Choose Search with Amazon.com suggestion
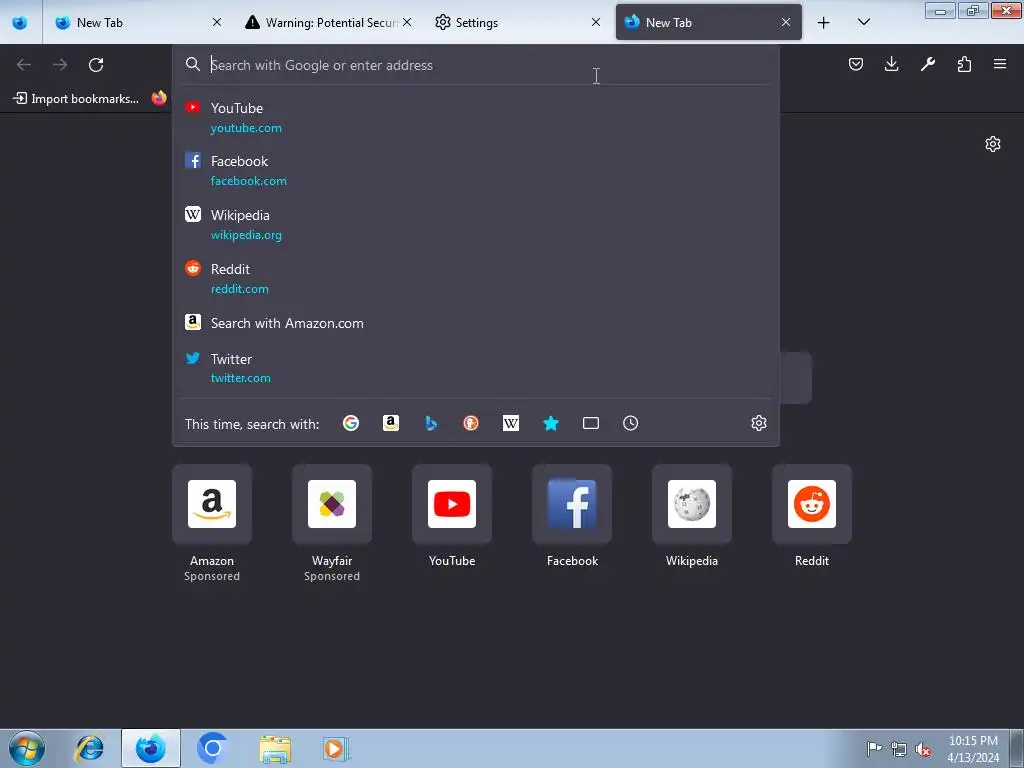Viewport: 1024px width, 768px height. [x=475, y=323]
